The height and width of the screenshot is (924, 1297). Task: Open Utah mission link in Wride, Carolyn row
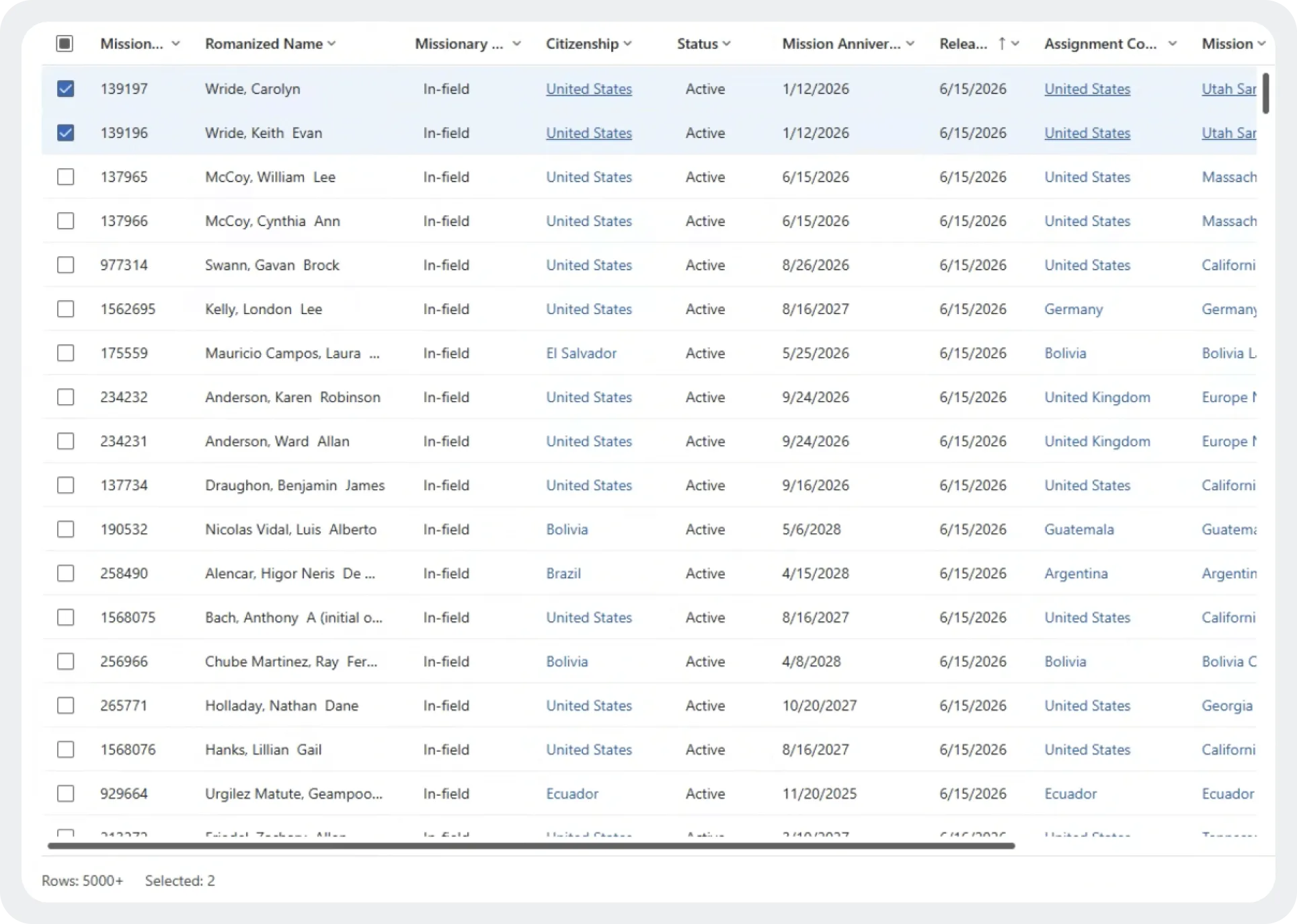point(1228,89)
